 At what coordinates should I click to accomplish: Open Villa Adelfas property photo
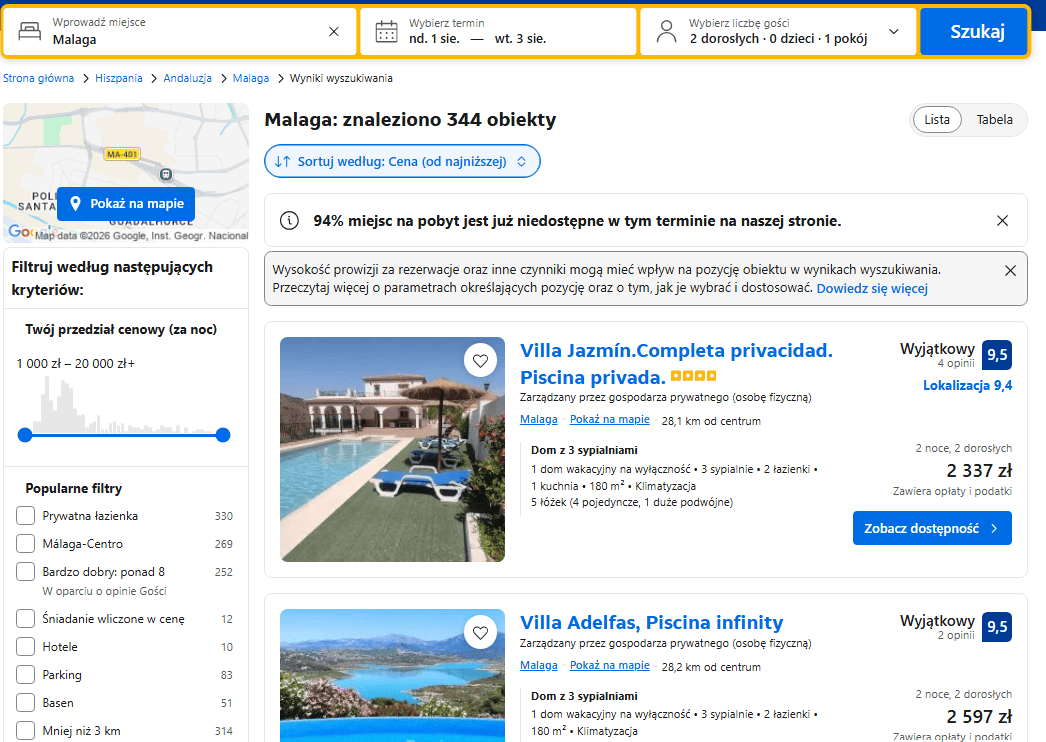(x=392, y=675)
